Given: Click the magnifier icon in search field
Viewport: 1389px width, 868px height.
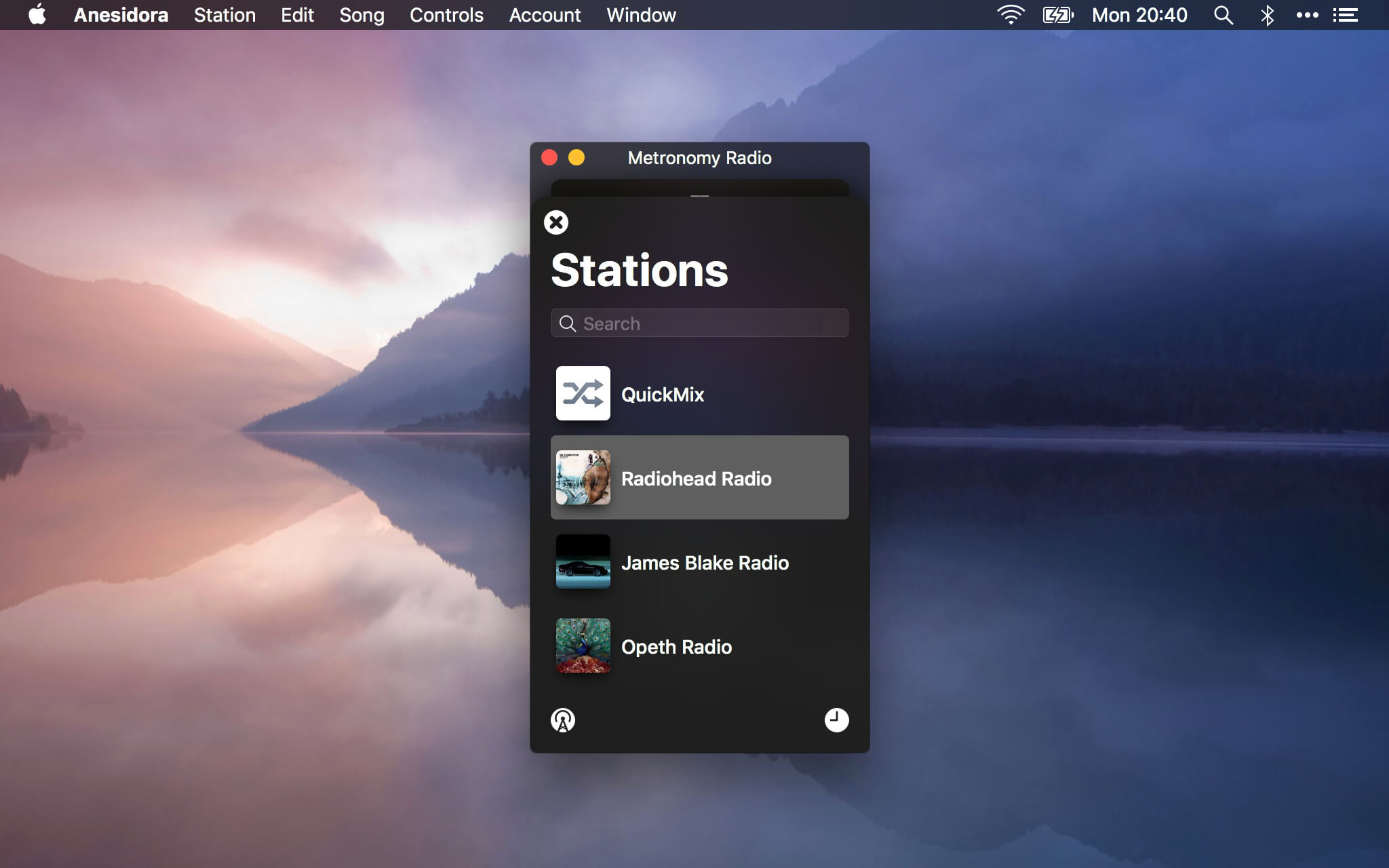Looking at the screenshot, I should tap(567, 323).
